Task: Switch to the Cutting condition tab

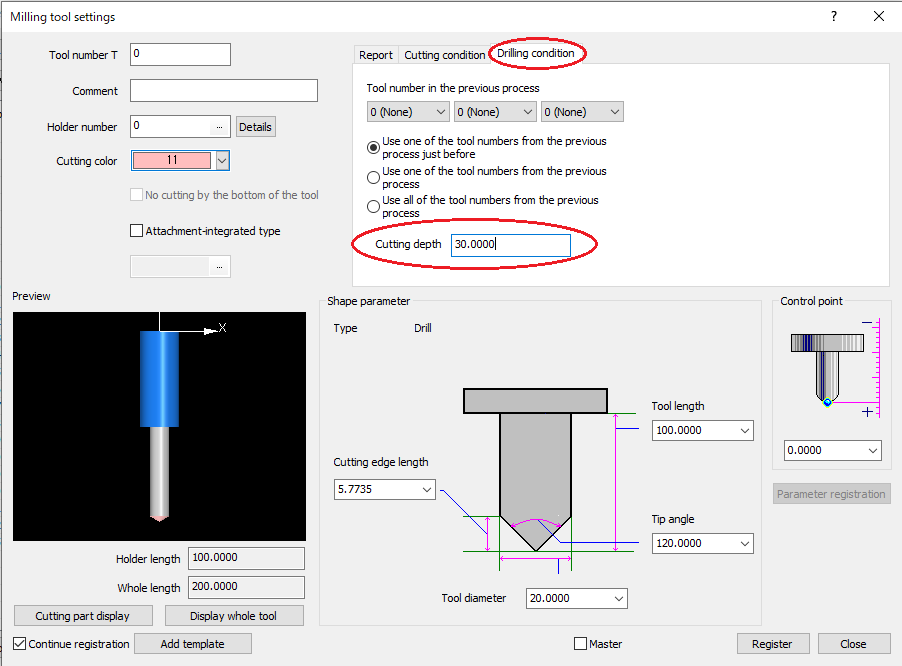Action: coord(444,55)
